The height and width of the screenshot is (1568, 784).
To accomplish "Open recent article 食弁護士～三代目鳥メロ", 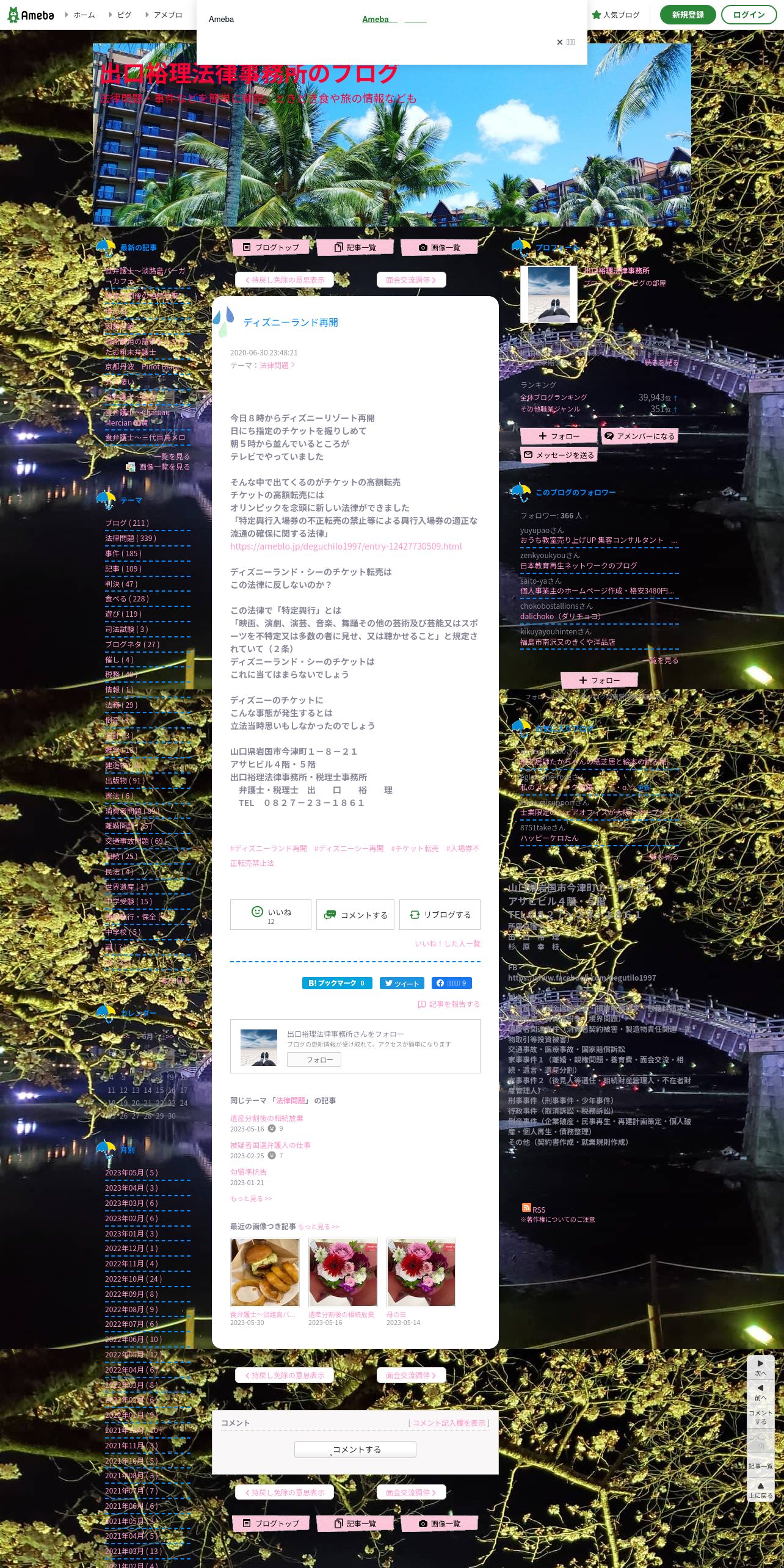I will pos(145,437).
